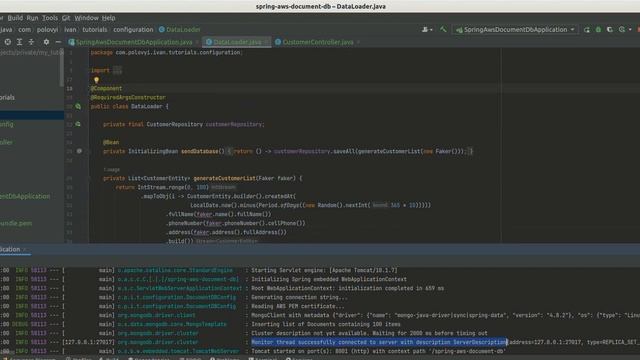
Task: Click the 'com' breadcrumb segment
Action: 24,30
